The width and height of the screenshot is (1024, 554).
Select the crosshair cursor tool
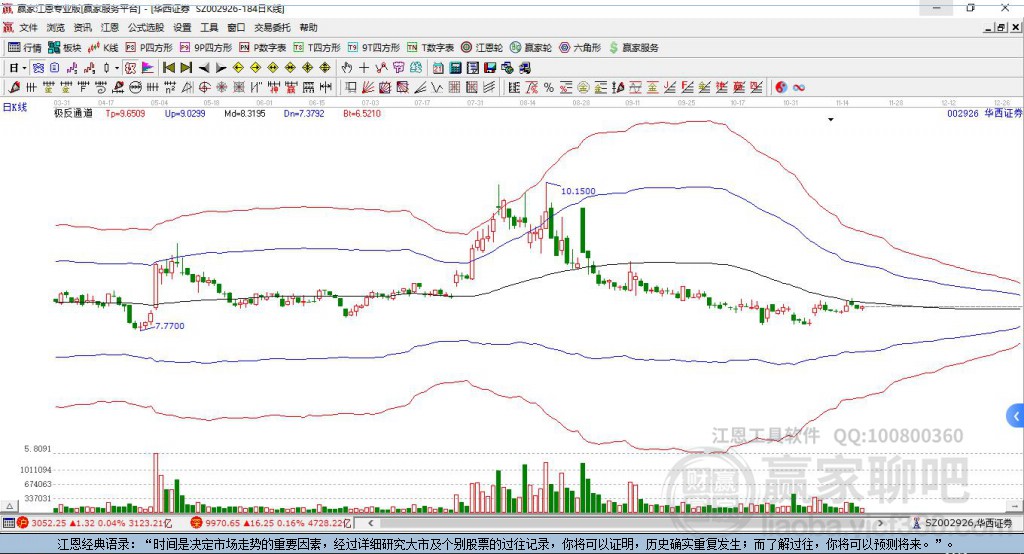click(x=364, y=67)
